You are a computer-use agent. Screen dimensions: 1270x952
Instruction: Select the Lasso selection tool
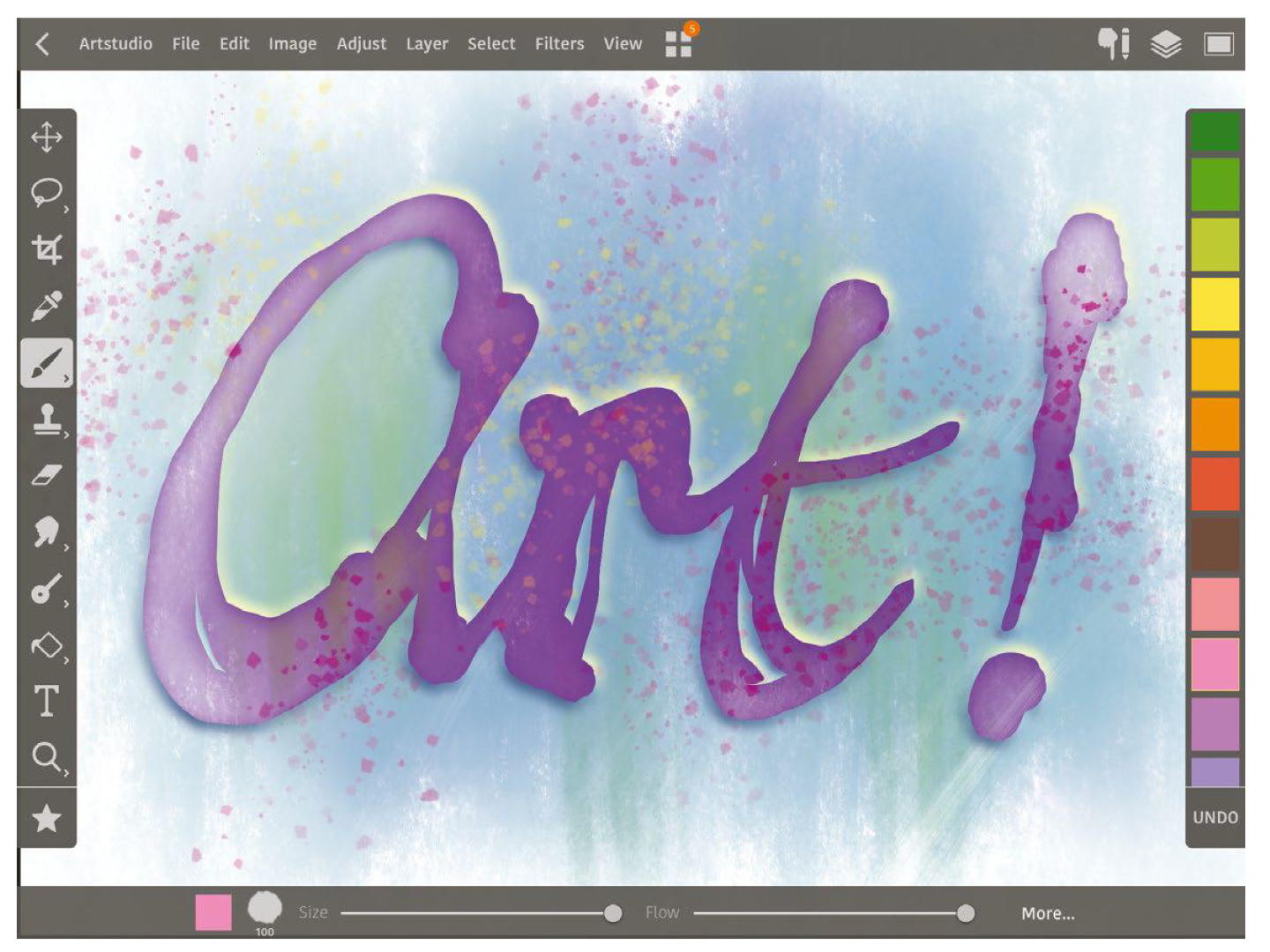click(x=47, y=192)
